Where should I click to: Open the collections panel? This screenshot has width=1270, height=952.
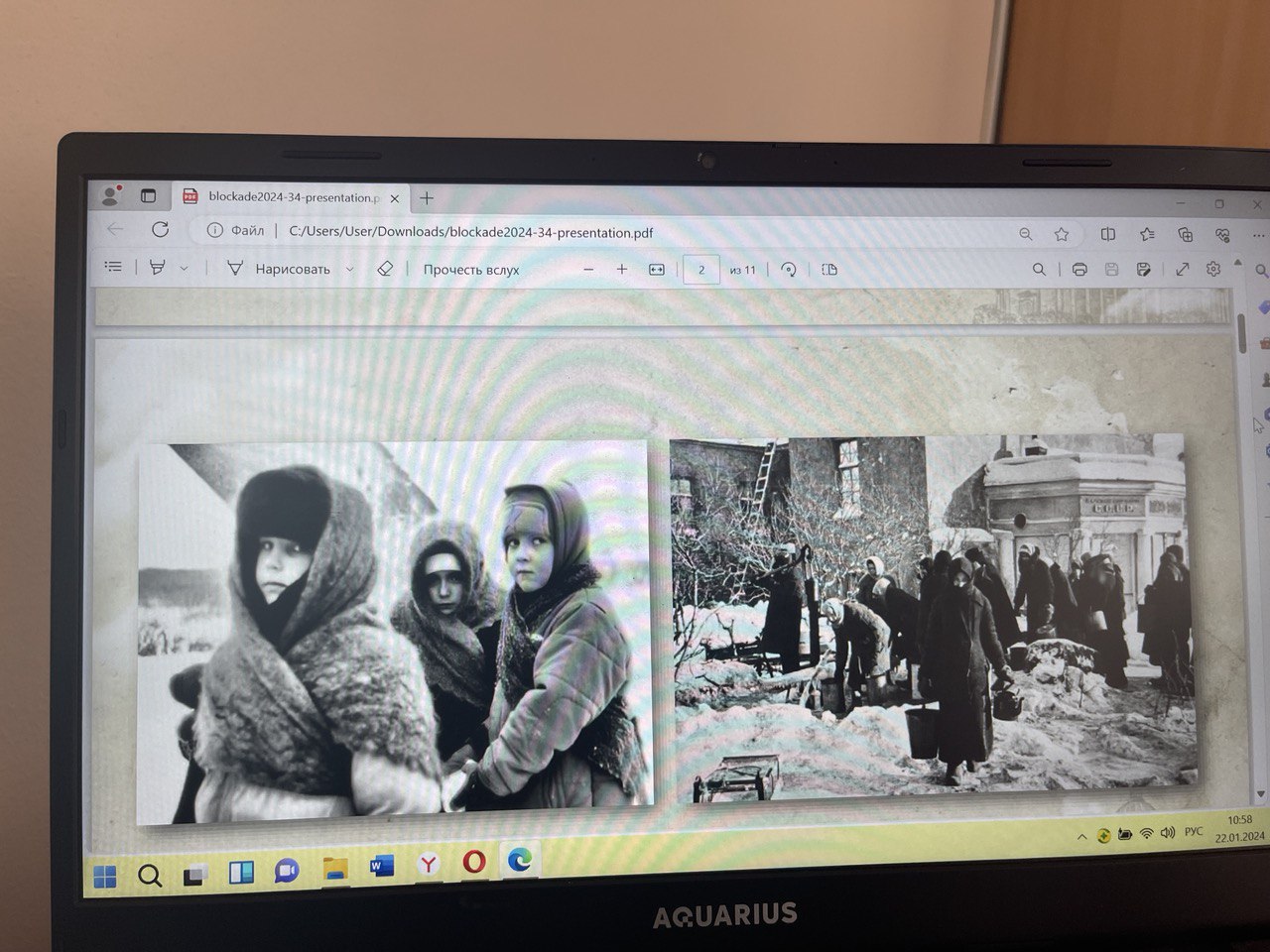(1186, 234)
